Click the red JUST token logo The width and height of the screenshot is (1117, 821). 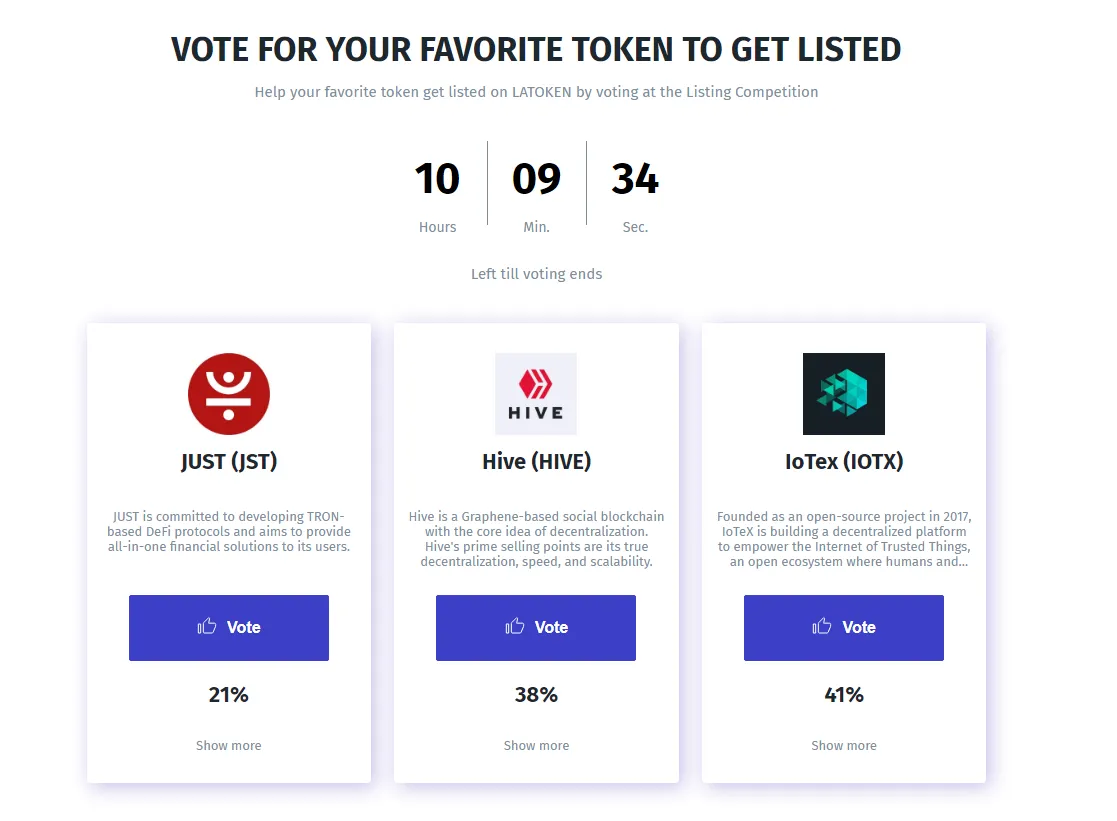pyautogui.click(x=229, y=394)
